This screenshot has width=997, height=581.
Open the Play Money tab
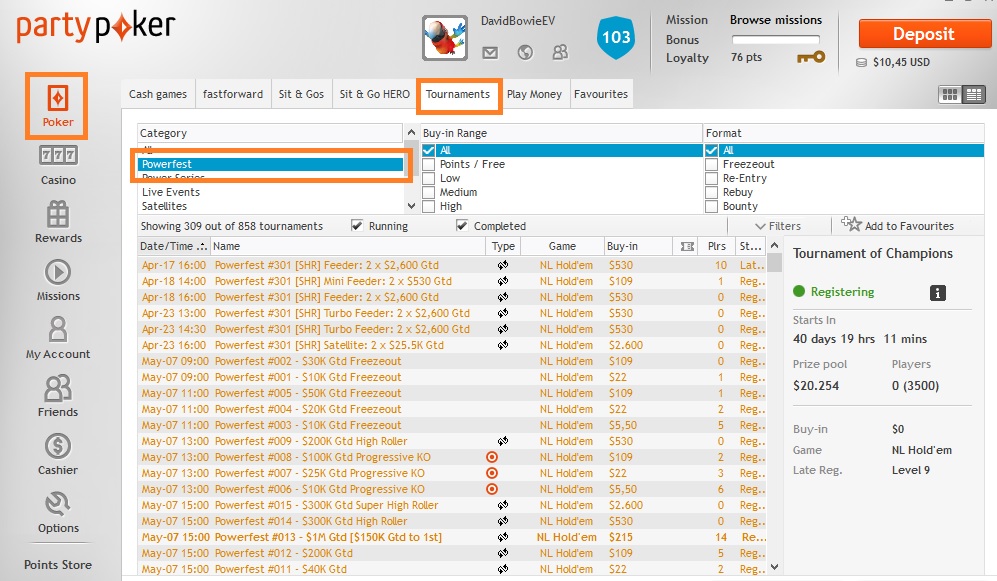click(x=534, y=94)
